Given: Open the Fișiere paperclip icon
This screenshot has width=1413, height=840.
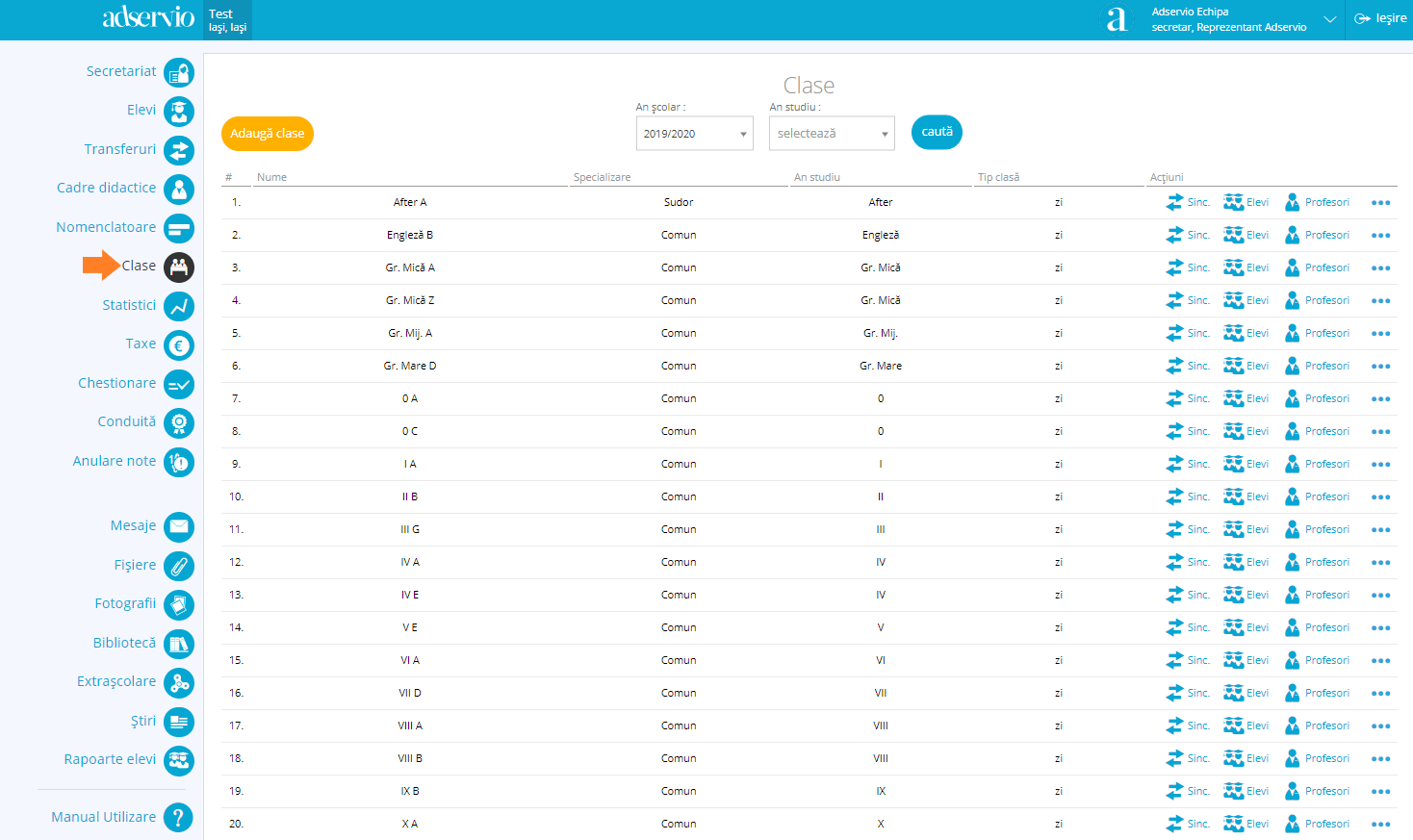Looking at the screenshot, I should point(179,566).
